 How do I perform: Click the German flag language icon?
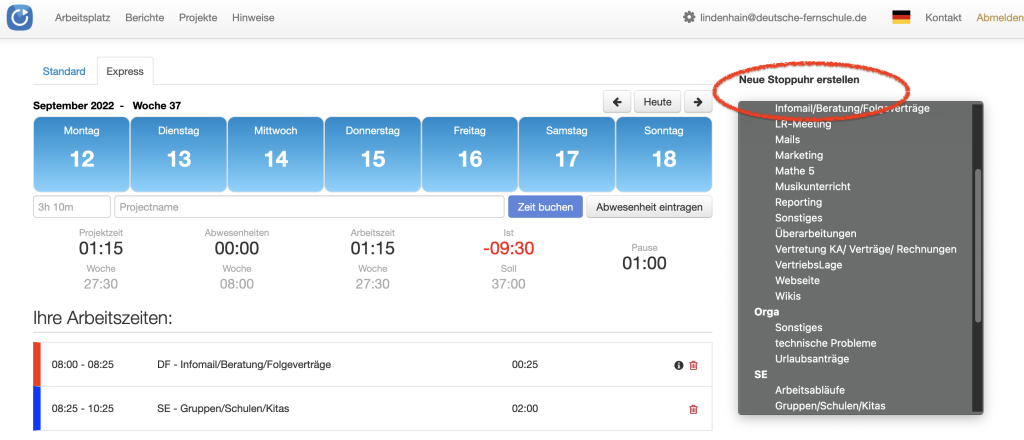(901, 17)
